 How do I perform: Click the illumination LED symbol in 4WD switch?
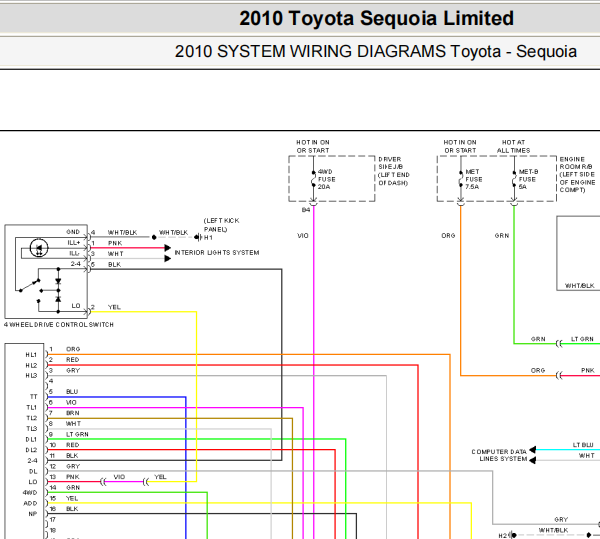tap(39, 248)
